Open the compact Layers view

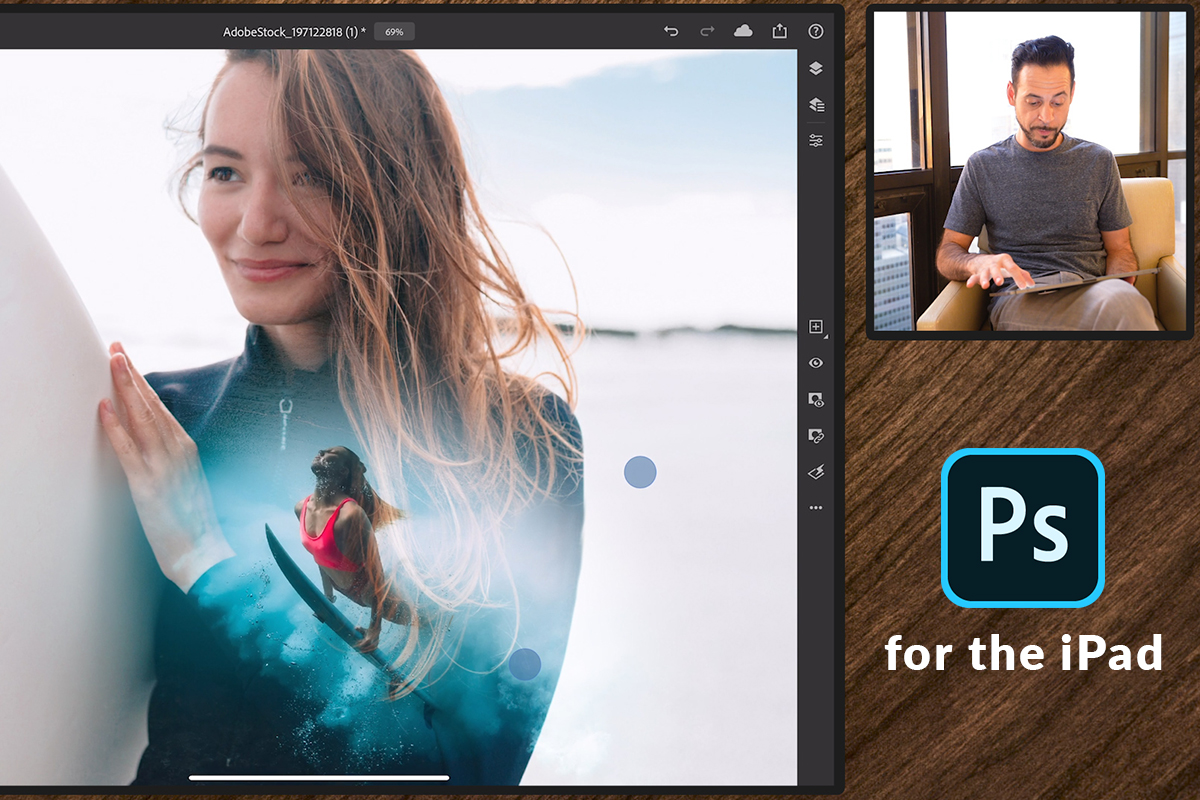[815, 69]
